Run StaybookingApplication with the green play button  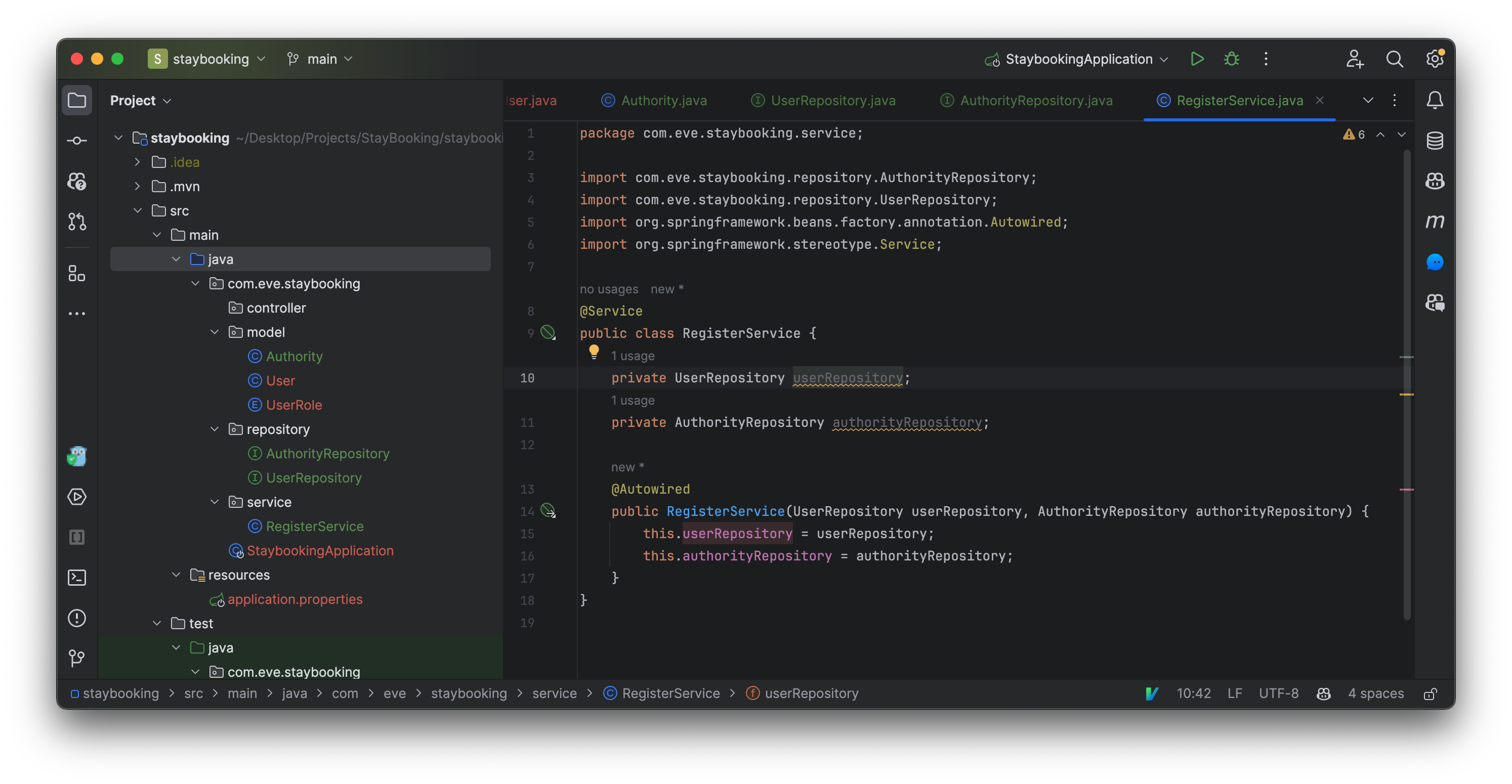1197,59
